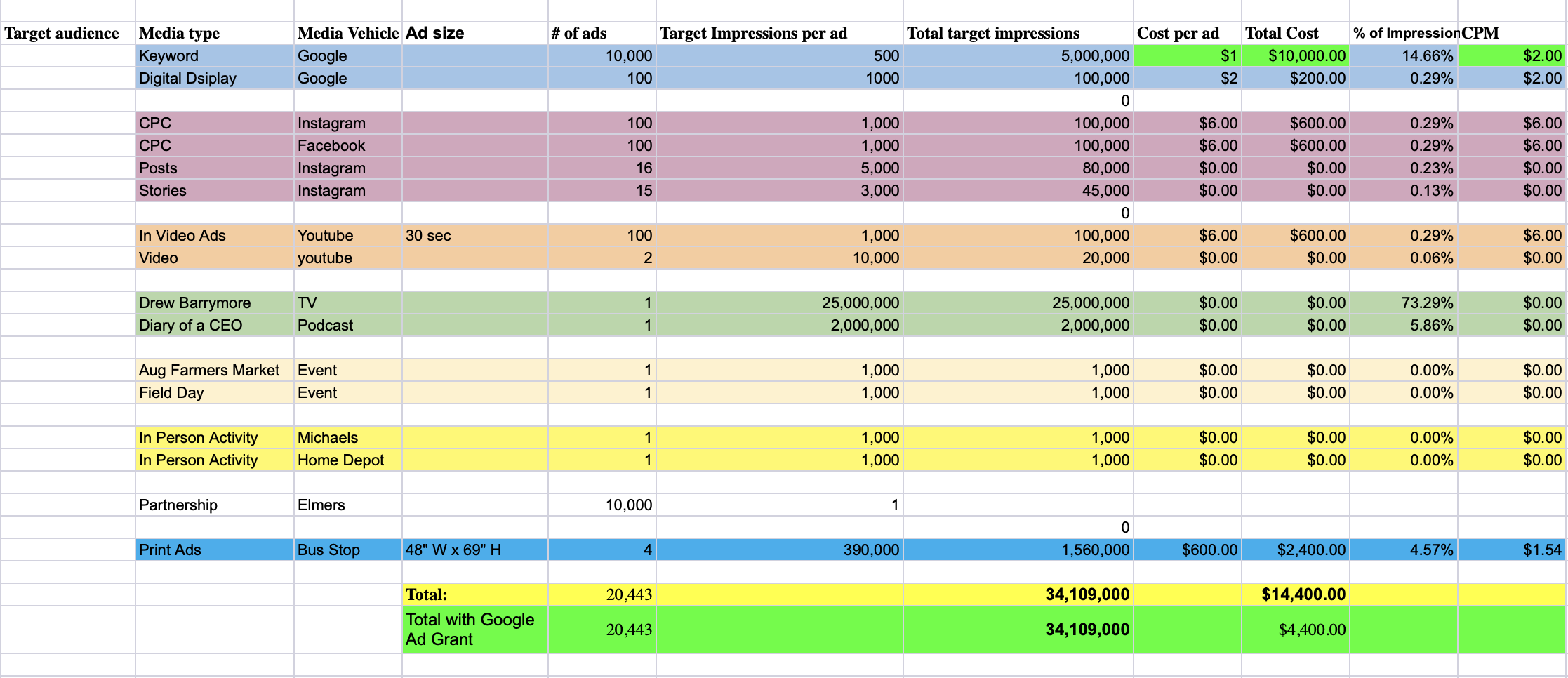1568x678 pixels.
Task: Select the 'Podcast' media vehicle cell
Action: pyautogui.click(x=348, y=325)
